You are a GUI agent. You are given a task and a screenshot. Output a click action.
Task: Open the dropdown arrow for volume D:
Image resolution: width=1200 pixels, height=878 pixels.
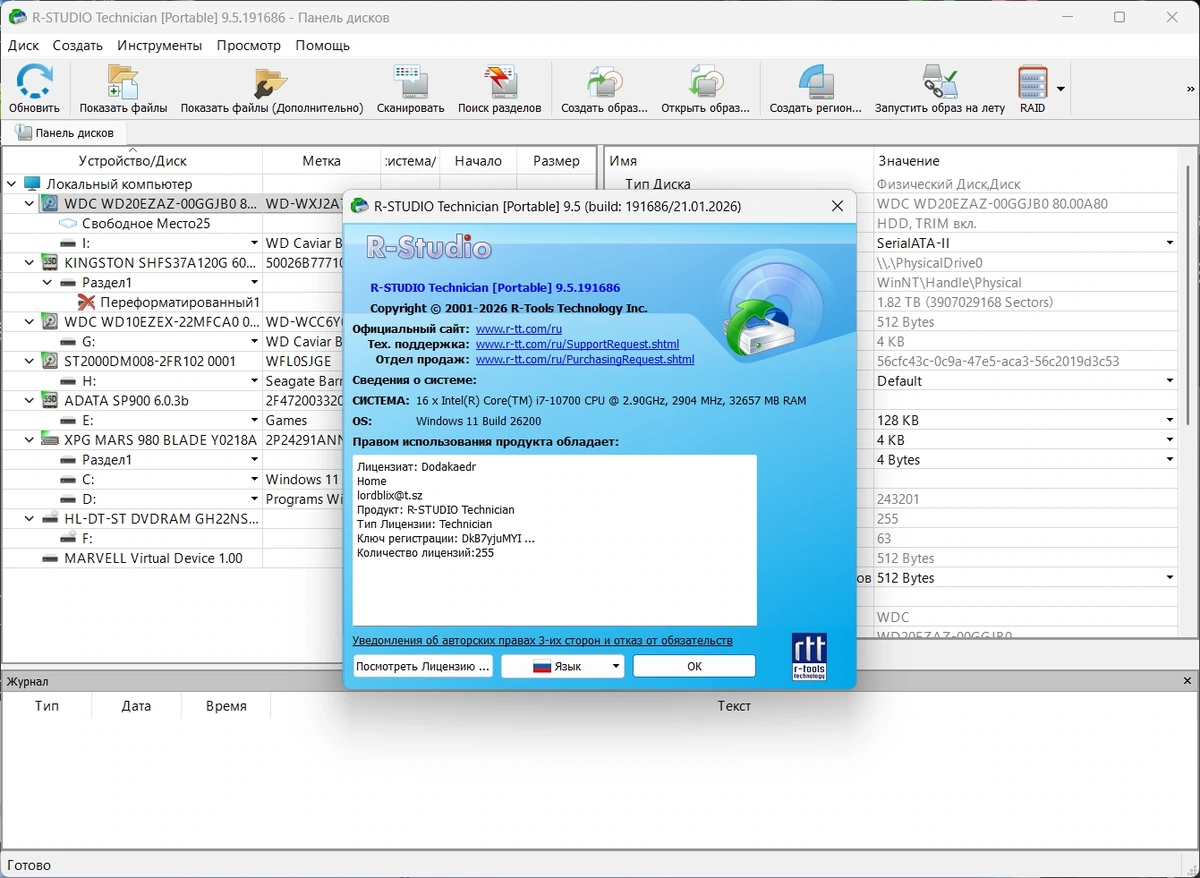(x=254, y=499)
